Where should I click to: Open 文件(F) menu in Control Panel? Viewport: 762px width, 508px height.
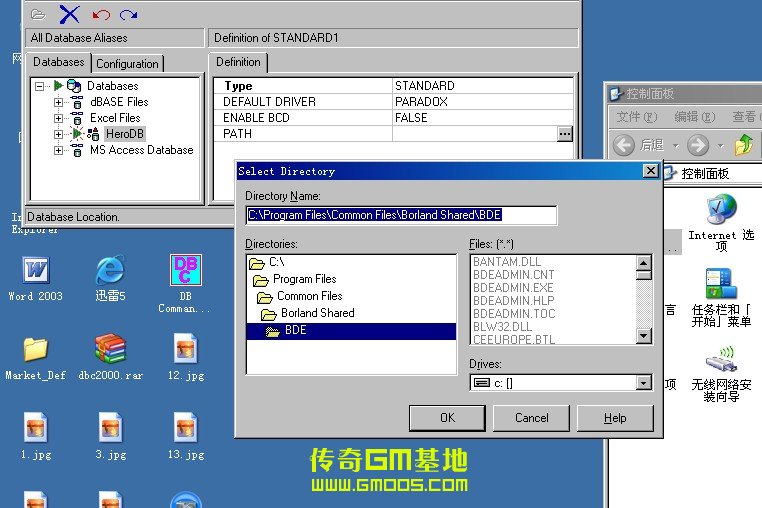tap(637, 117)
